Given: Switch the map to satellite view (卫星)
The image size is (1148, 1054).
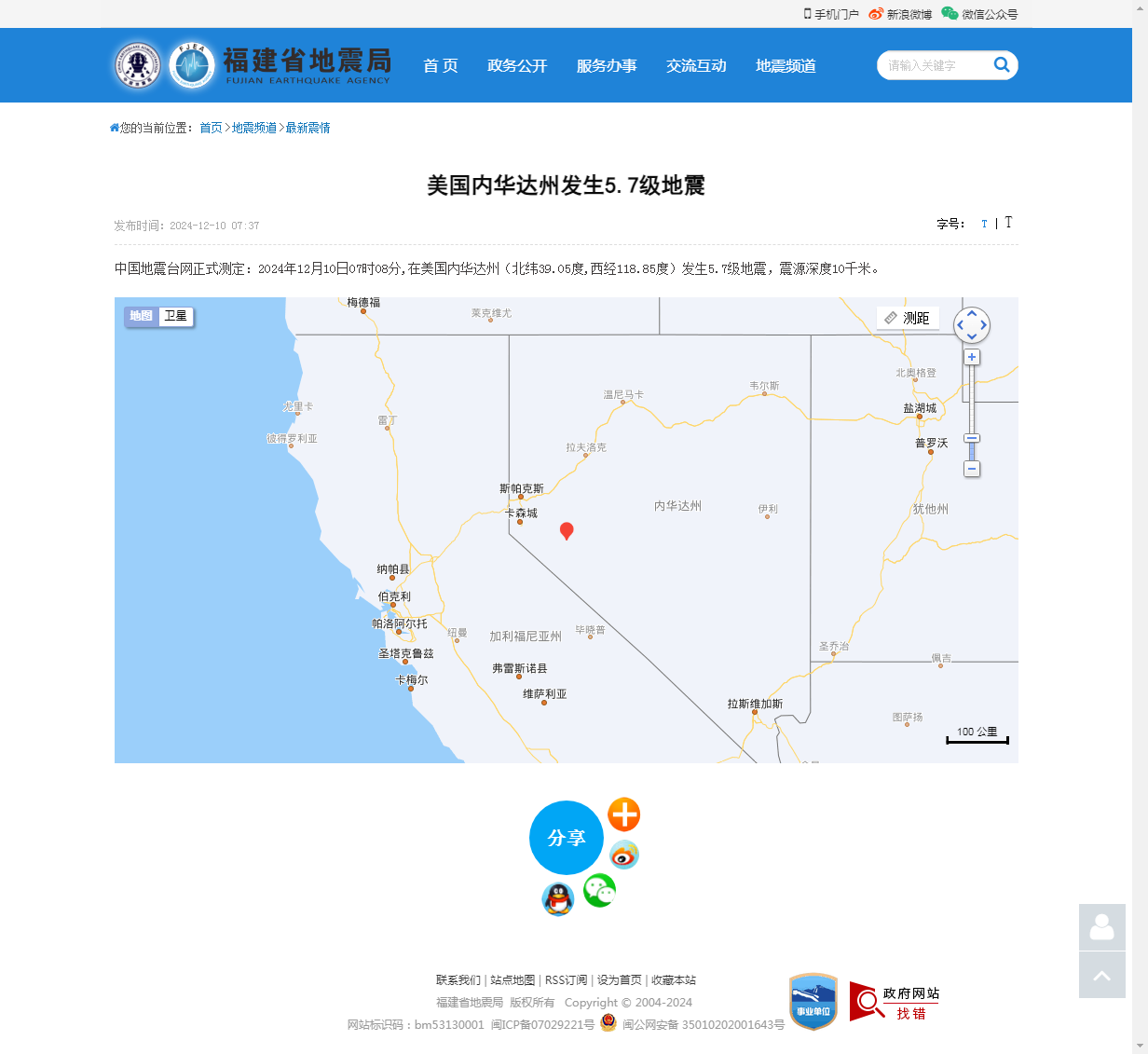Looking at the screenshot, I should pyautogui.click(x=175, y=316).
